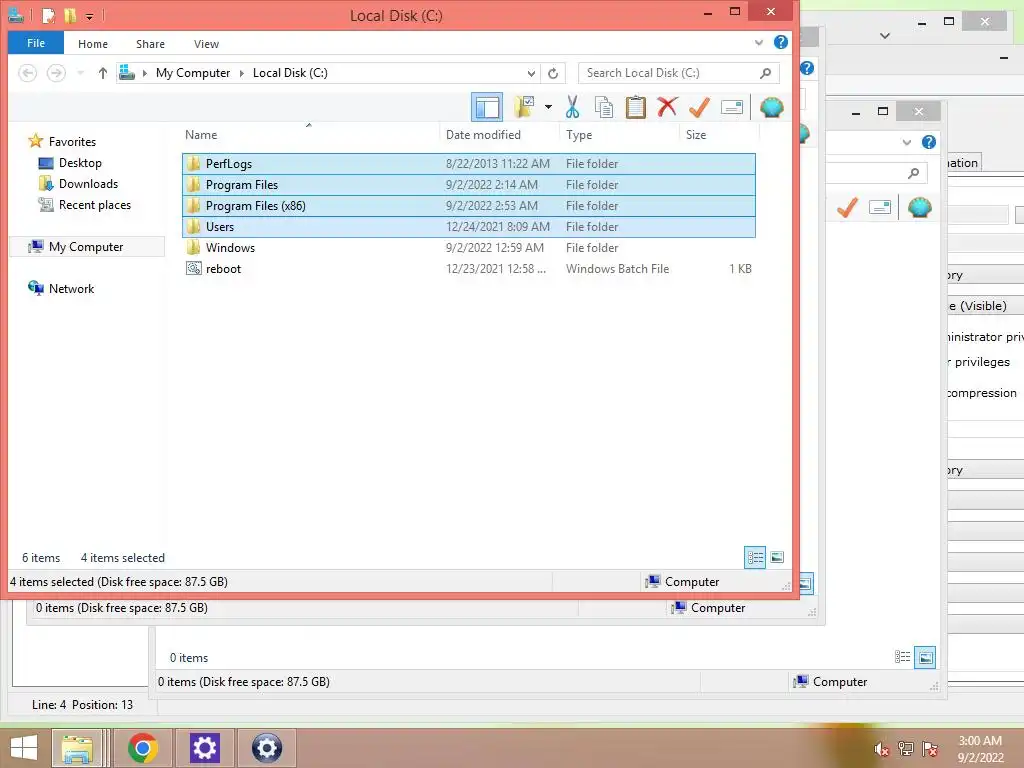Go forward with the forward arrow
Screen dimensions: 1024x768
(56, 72)
